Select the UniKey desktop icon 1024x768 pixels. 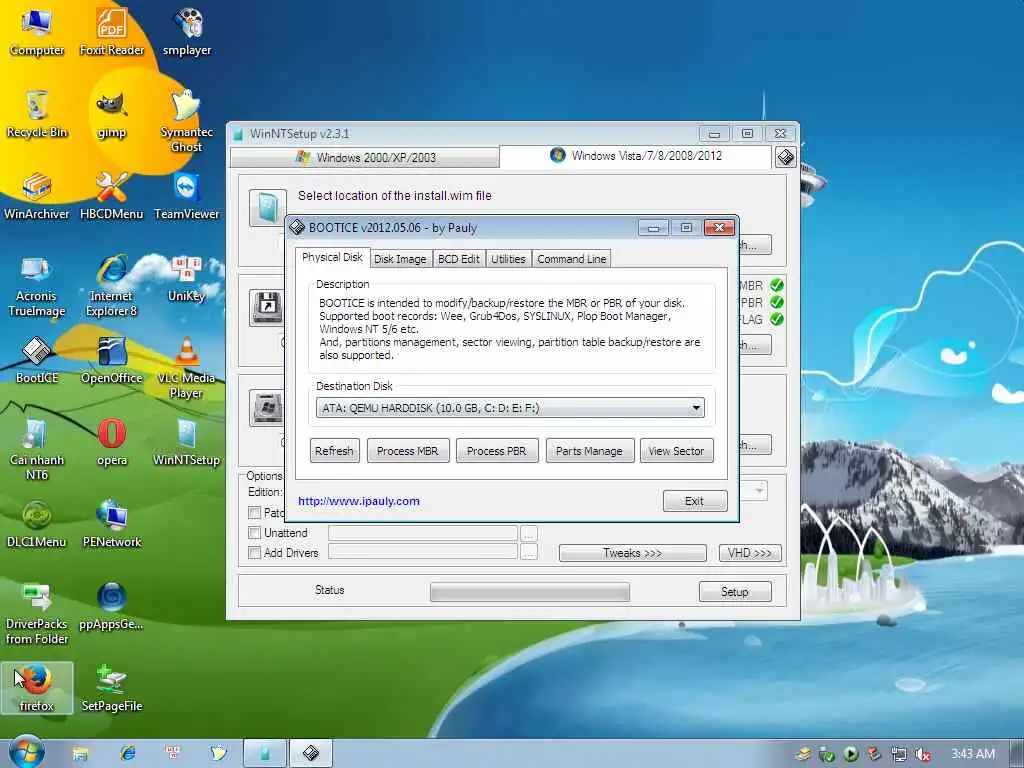tap(187, 280)
